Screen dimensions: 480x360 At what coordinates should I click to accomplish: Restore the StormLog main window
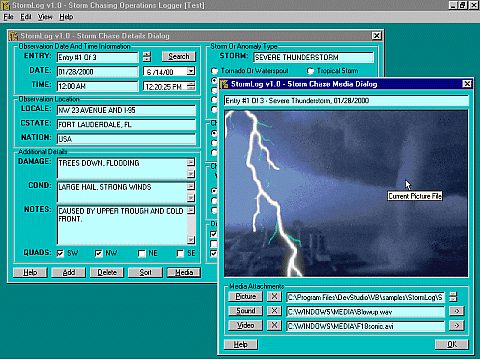pos(462,5)
